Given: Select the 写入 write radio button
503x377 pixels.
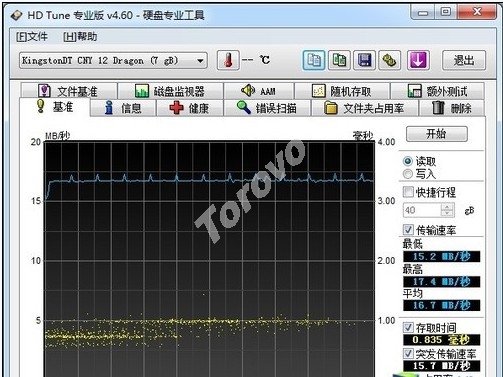Looking at the screenshot, I should (x=408, y=174).
